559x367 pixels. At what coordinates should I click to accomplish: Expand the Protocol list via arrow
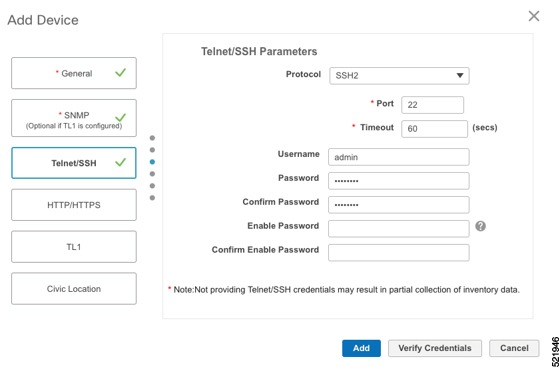click(x=460, y=76)
